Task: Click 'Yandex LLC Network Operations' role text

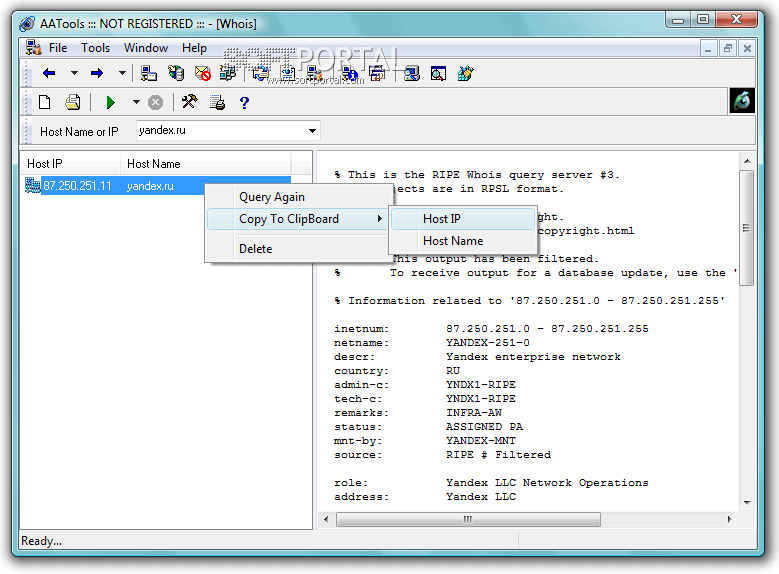Action: pyautogui.click(x=547, y=482)
